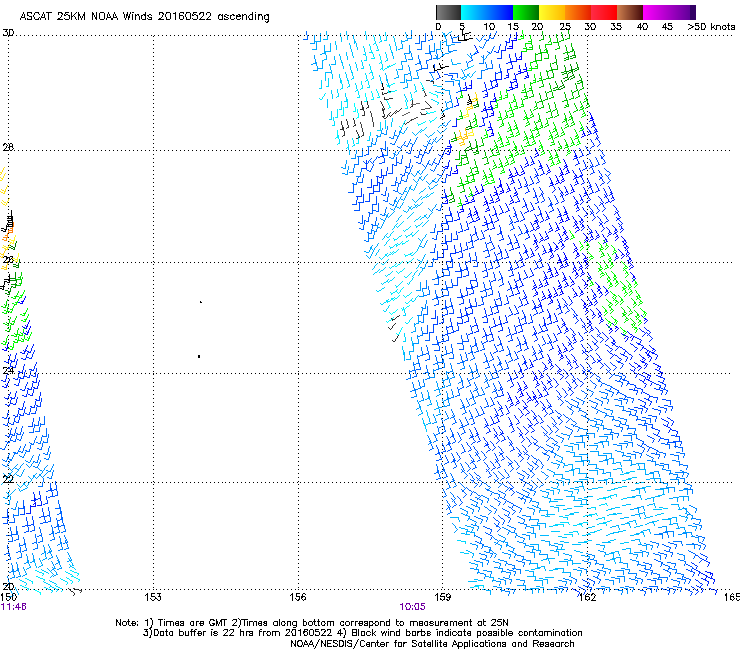Click the gray 0-5 knots color segment

click(x=448, y=12)
